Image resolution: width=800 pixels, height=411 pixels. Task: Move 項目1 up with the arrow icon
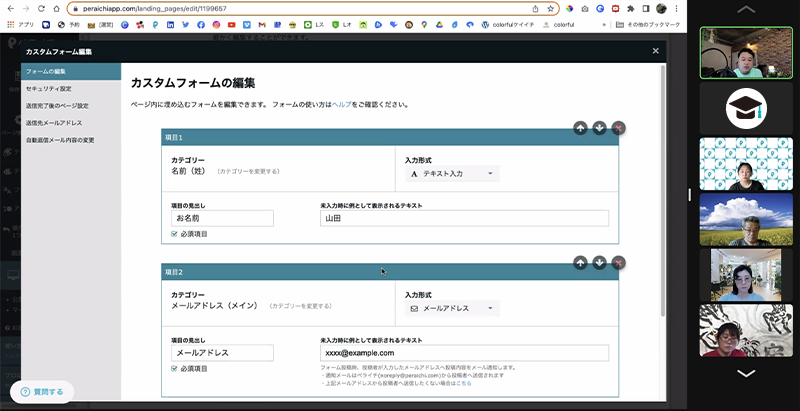580,127
